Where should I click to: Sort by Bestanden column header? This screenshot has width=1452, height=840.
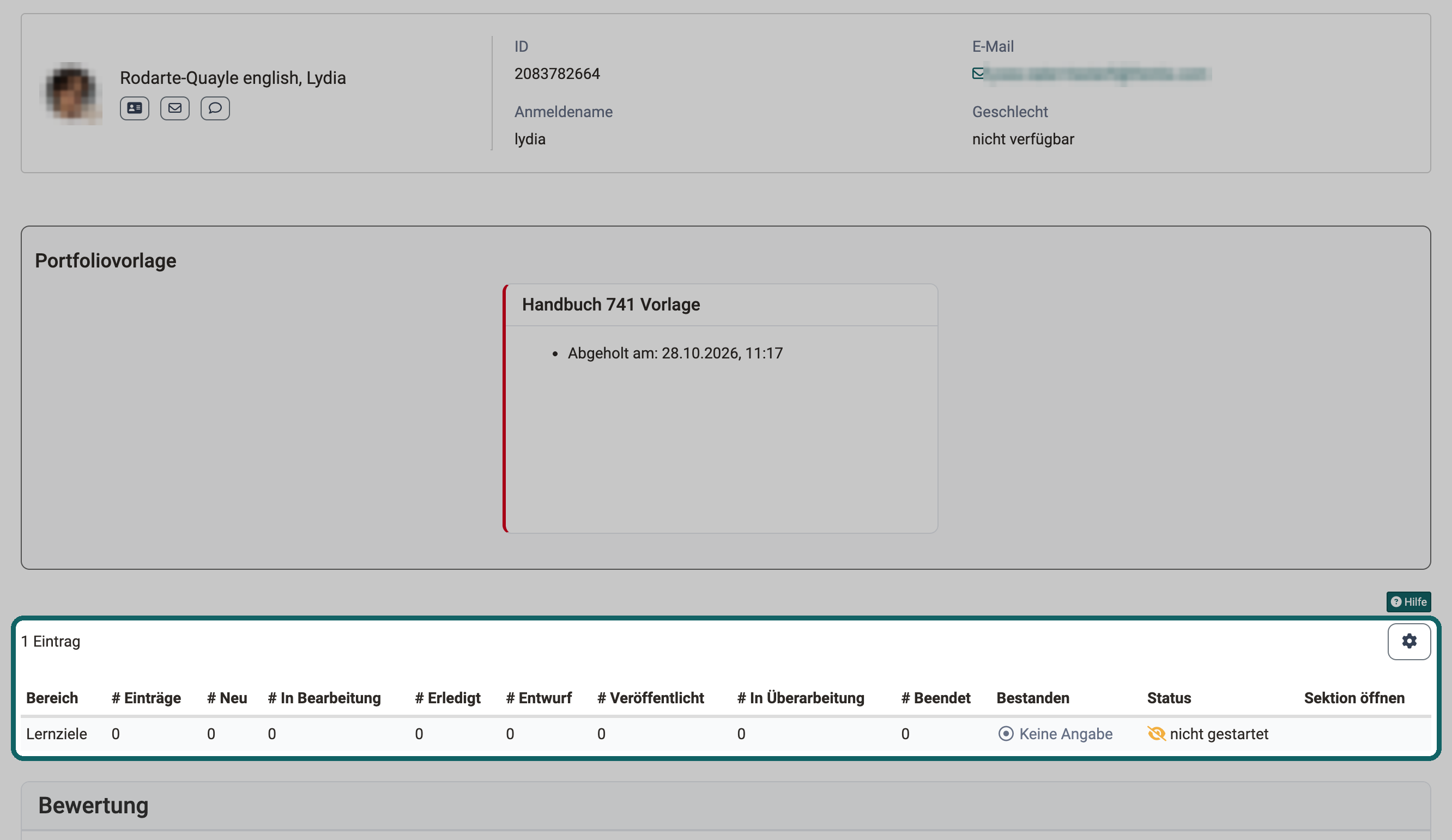point(1032,698)
